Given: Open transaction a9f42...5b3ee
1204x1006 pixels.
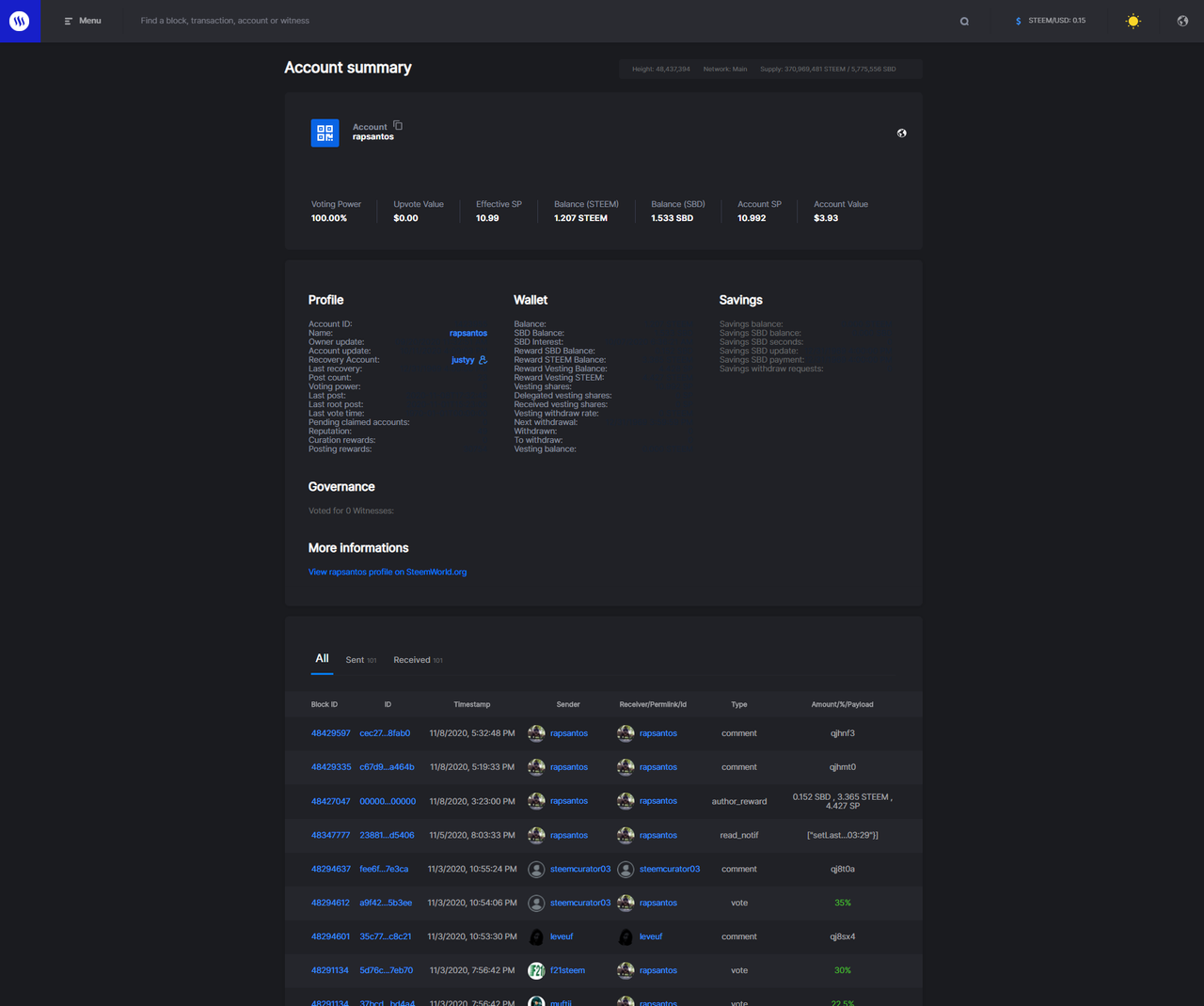Looking at the screenshot, I should tap(386, 903).
